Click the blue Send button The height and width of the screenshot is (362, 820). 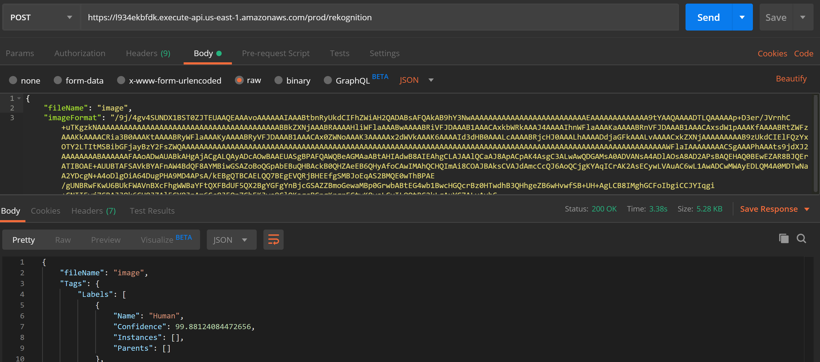click(709, 17)
